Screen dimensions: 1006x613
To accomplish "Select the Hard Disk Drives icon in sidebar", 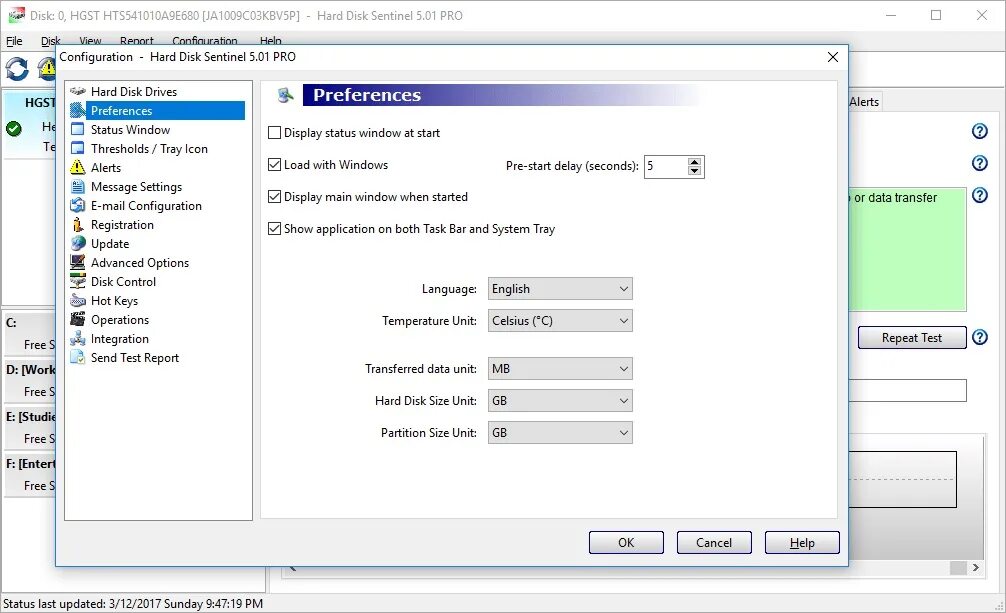I will pos(78,91).
